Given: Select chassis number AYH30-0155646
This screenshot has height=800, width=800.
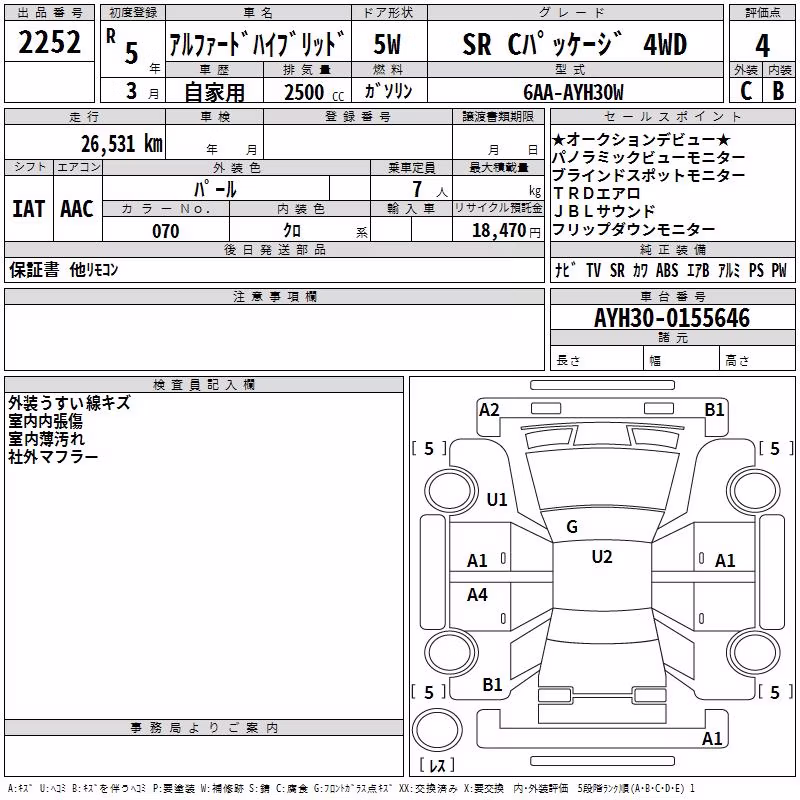Looking at the screenshot, I should 672,318.
